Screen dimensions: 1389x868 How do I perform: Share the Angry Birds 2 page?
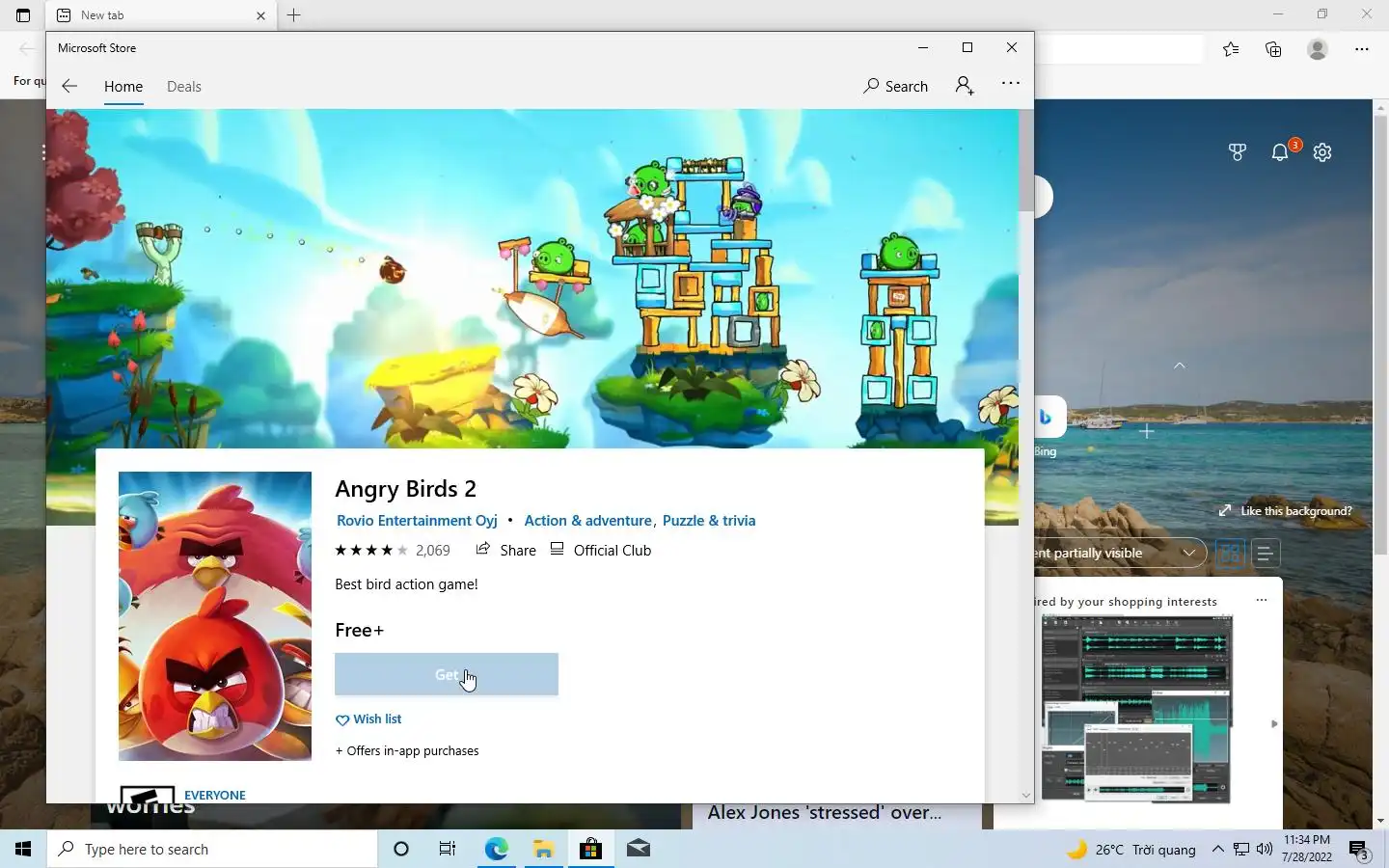505,551
